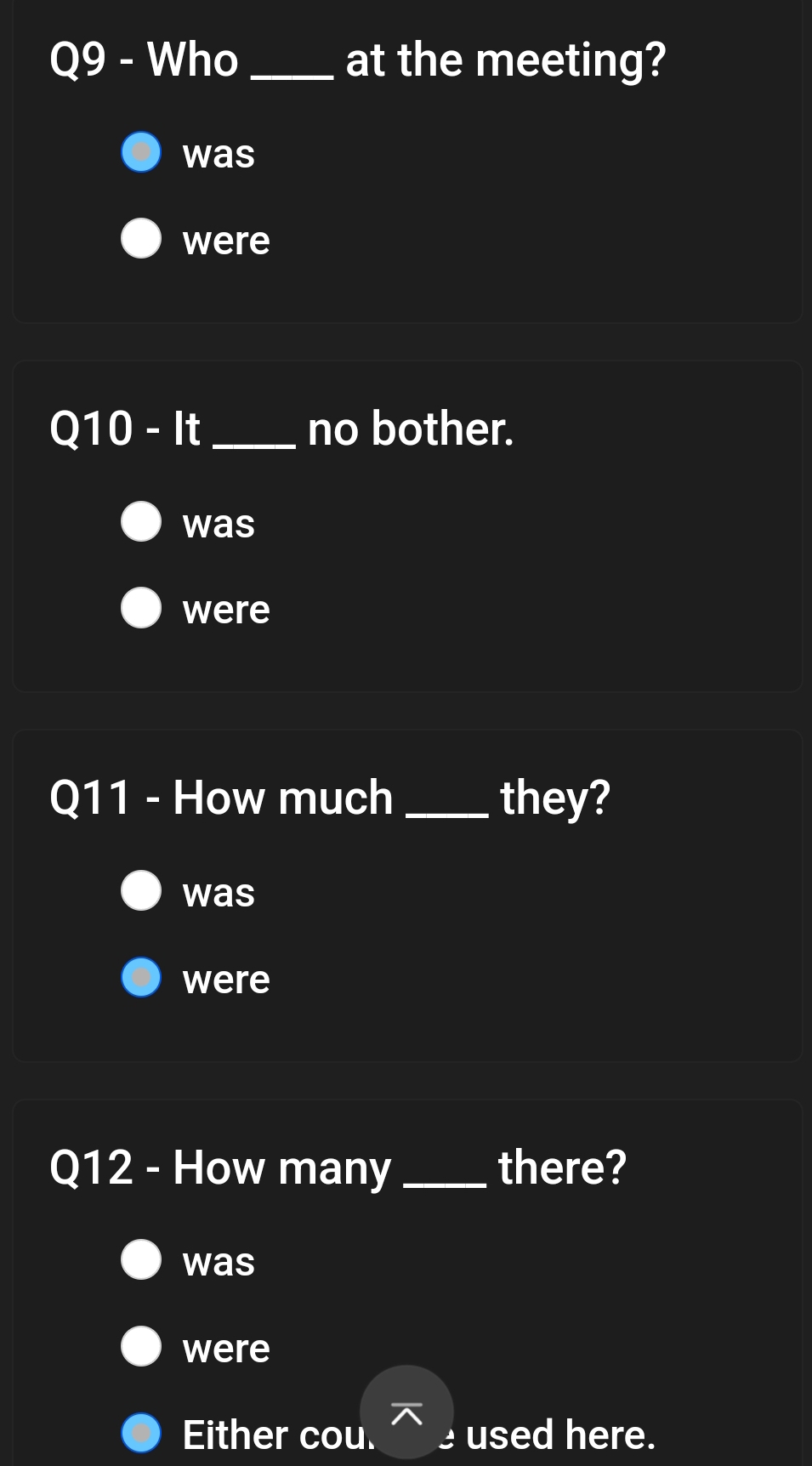Screen dimensions: 812x1466
Task: Select 'was' for Q9 meeting question
Action: (x=141, y=152)
